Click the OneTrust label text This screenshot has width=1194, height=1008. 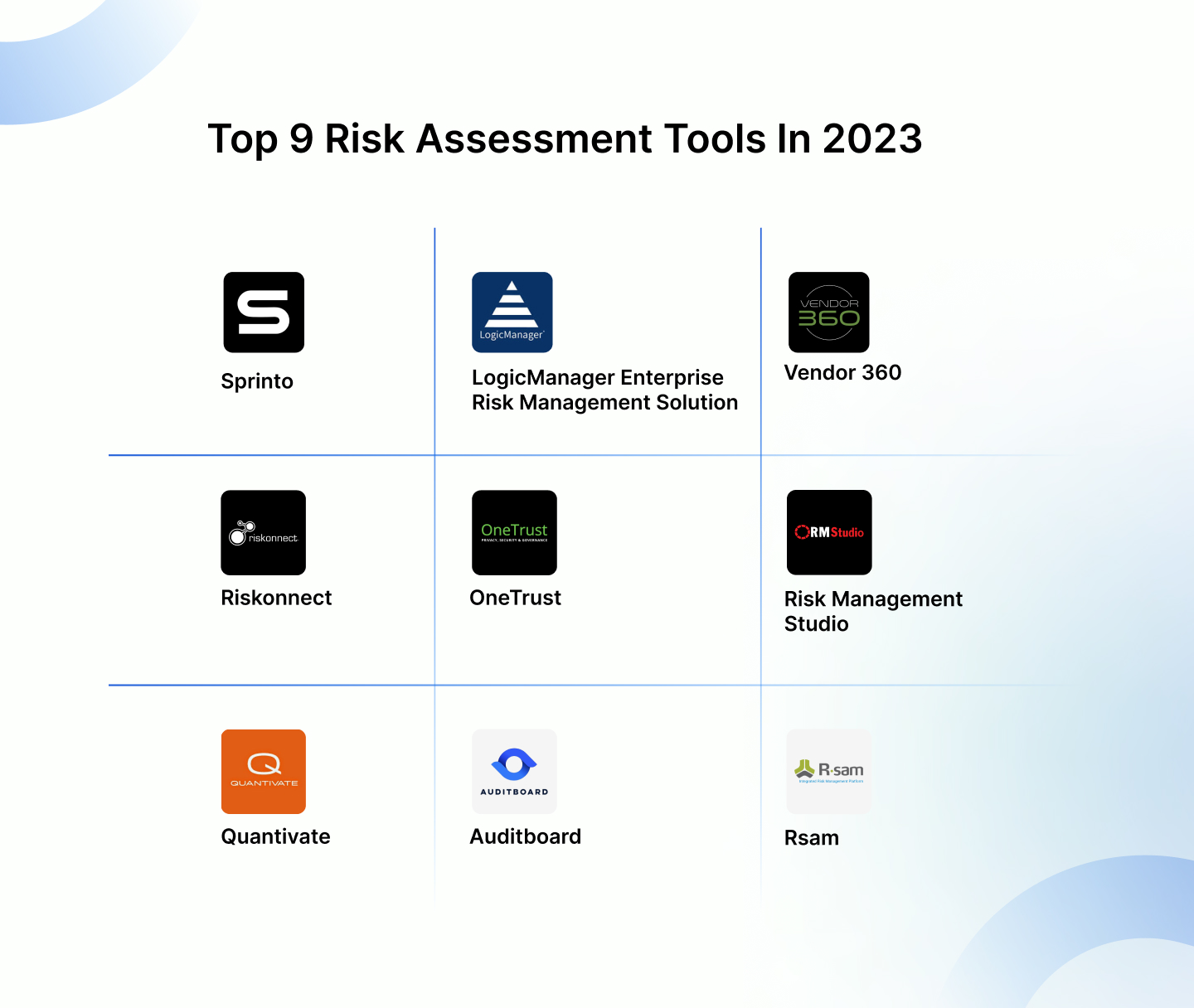click(x=516, y=598)
